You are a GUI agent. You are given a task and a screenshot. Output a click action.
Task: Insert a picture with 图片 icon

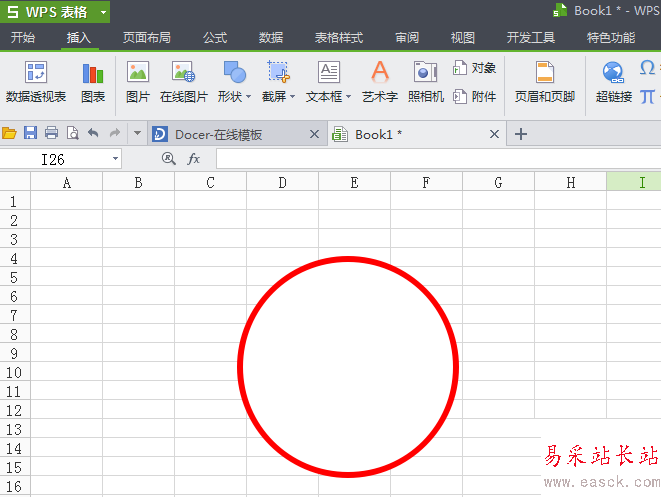click(x=138, y=83)
